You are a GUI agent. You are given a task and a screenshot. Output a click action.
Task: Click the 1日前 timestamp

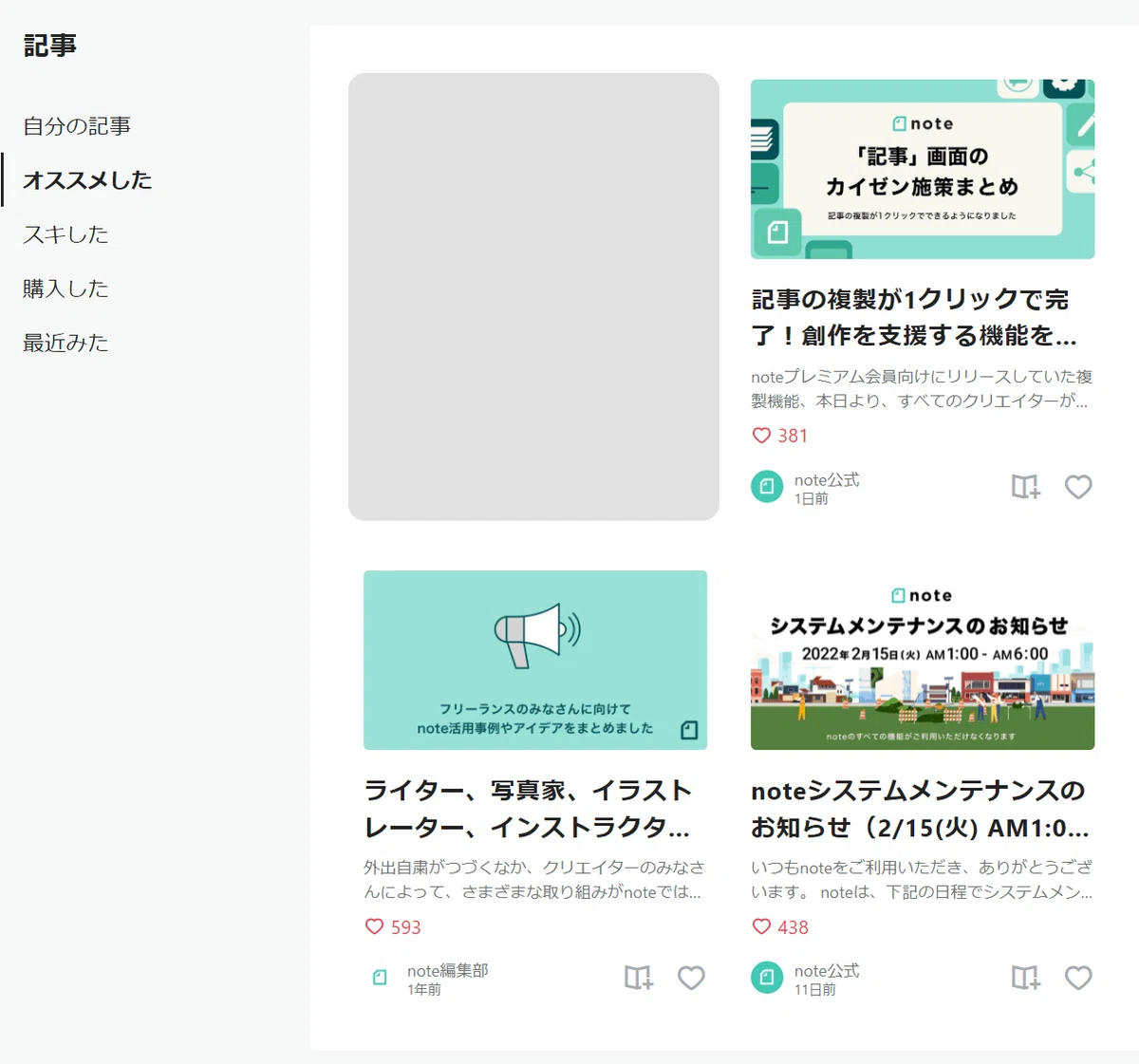pos(812,499)
